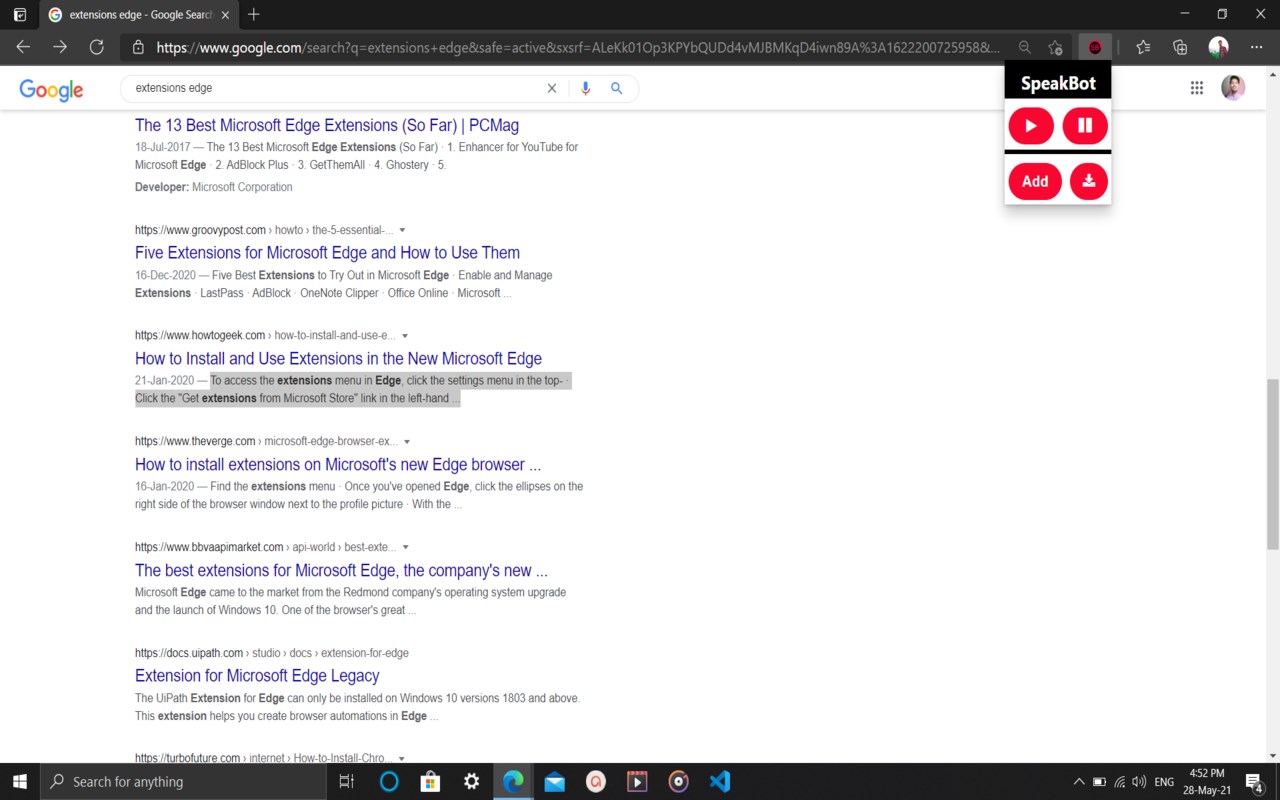The width and height of the screenshot is (1280, 800).
Task: Open Mail app on taskbar
Action: (x=554, y=781)
